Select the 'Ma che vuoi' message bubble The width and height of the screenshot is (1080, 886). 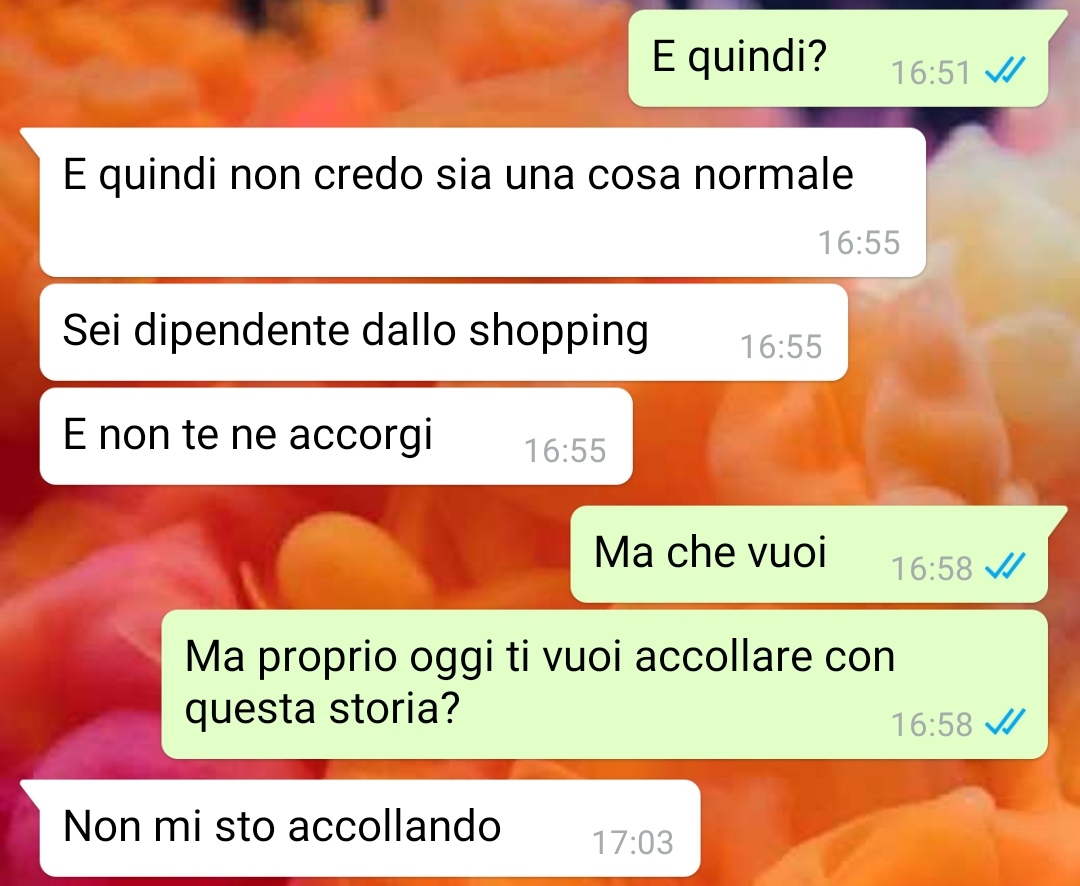[x=809, y=555]
